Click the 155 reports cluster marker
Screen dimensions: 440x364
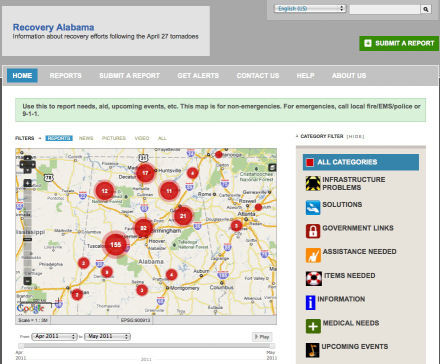tap(116, 245)
